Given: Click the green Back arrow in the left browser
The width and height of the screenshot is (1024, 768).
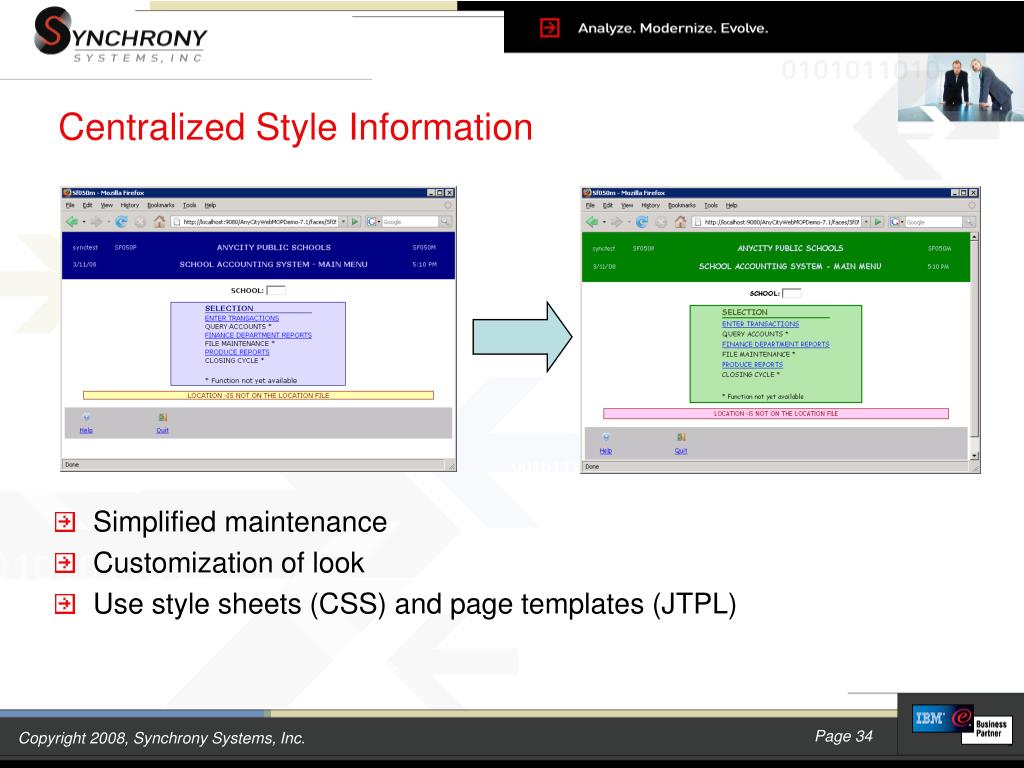Looking at the screenshot, I should (x=71, y=222).
